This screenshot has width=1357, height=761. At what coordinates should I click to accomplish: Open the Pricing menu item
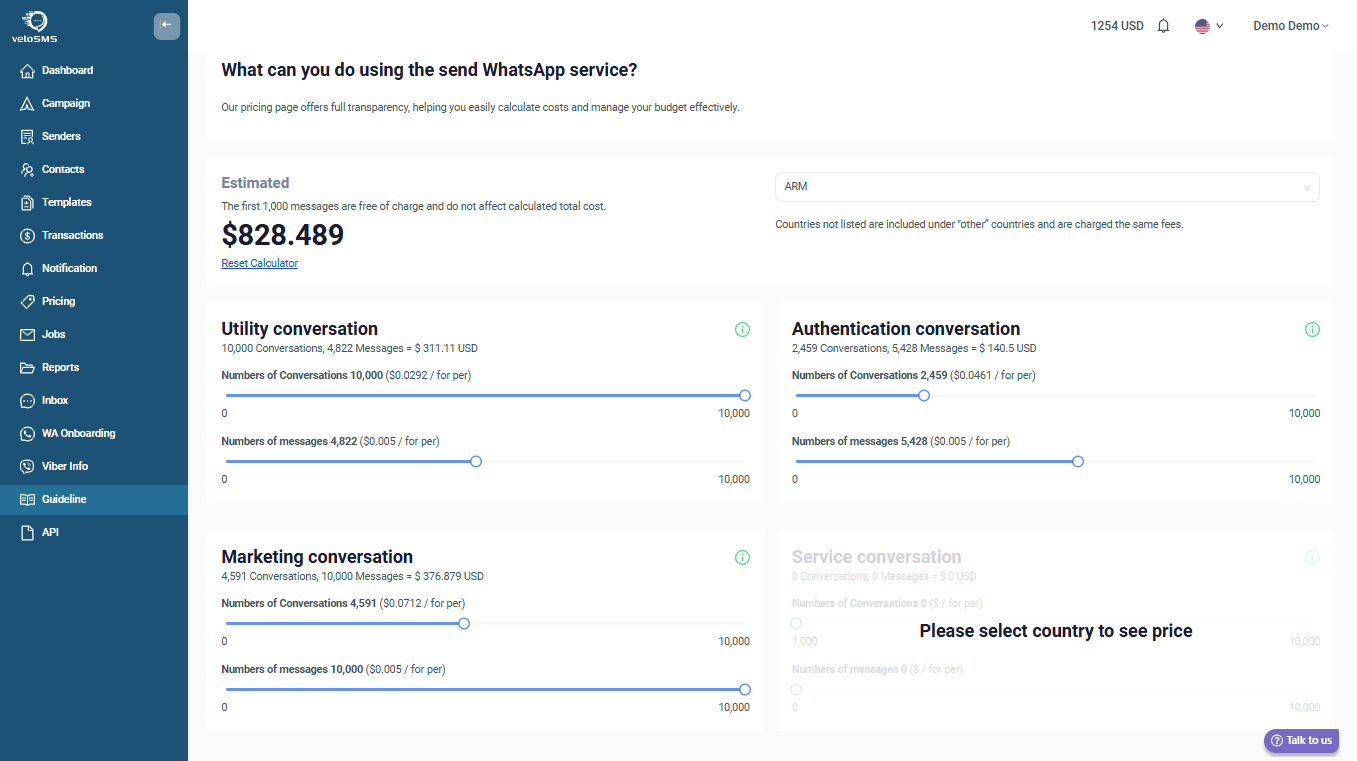pyautogui.click(x=94, y=302)
